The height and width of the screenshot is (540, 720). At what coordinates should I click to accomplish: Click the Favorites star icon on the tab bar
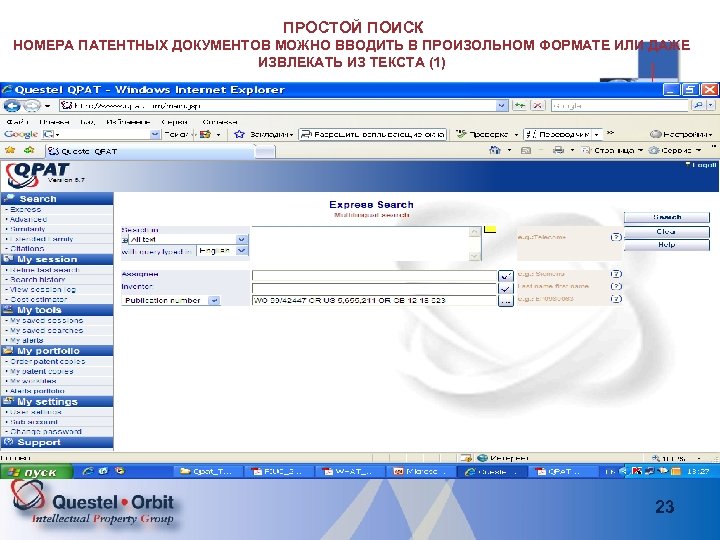click(10, 150)
